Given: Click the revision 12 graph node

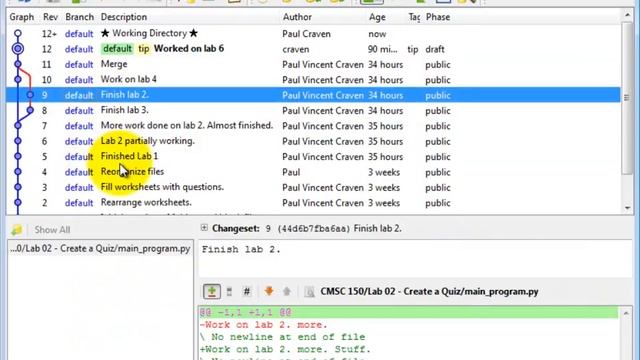Looking at the screenshot, I should click(18, 49).
